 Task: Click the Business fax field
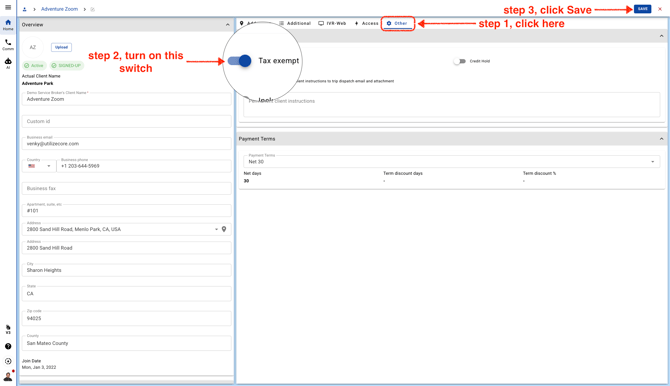click(126, 188)
